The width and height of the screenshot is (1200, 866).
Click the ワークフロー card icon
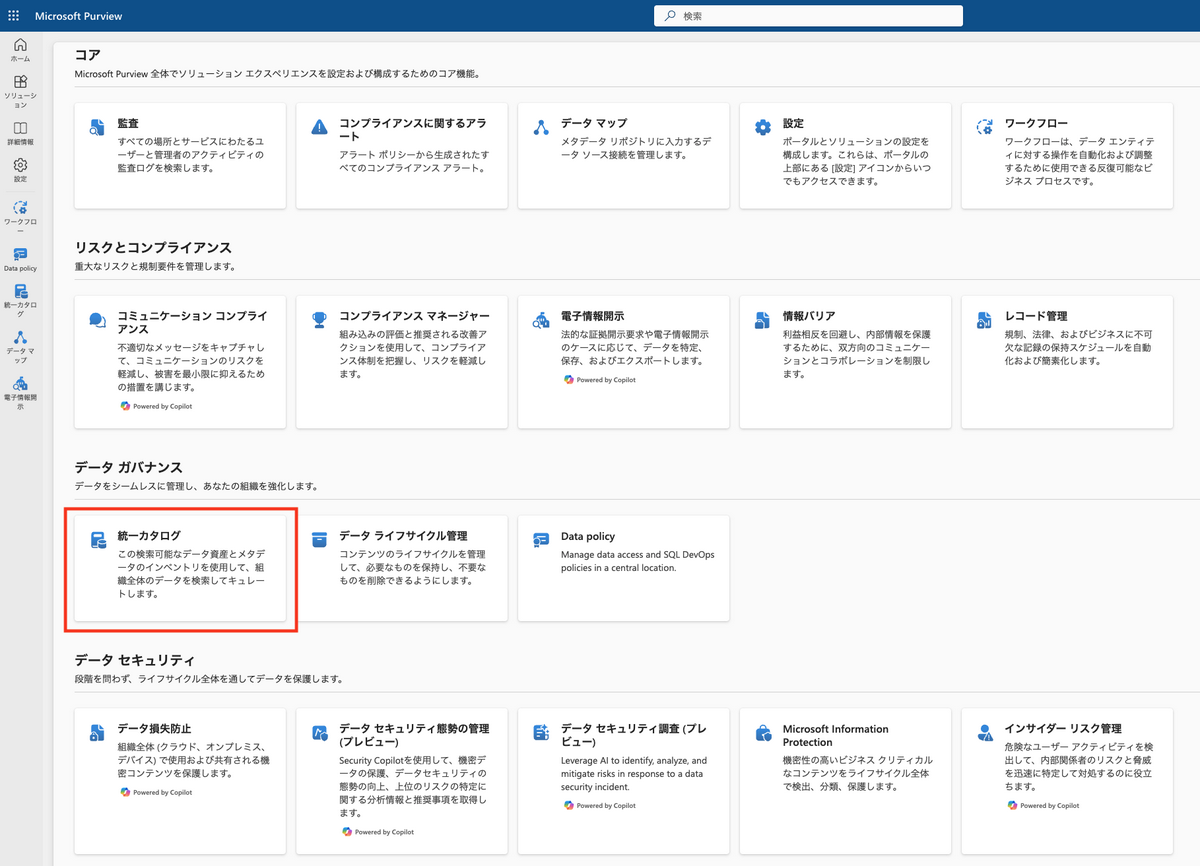tap(985, 127)
